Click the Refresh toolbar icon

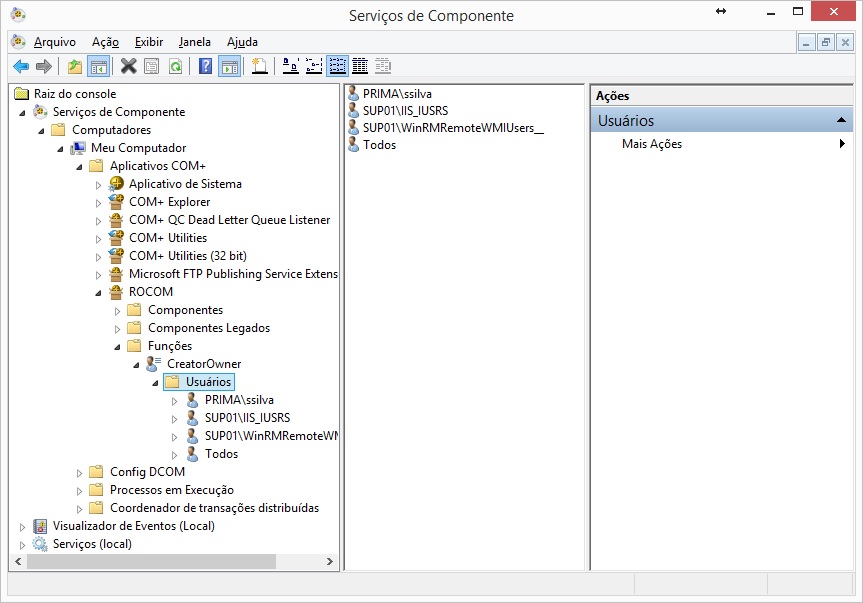coord(175,67)
